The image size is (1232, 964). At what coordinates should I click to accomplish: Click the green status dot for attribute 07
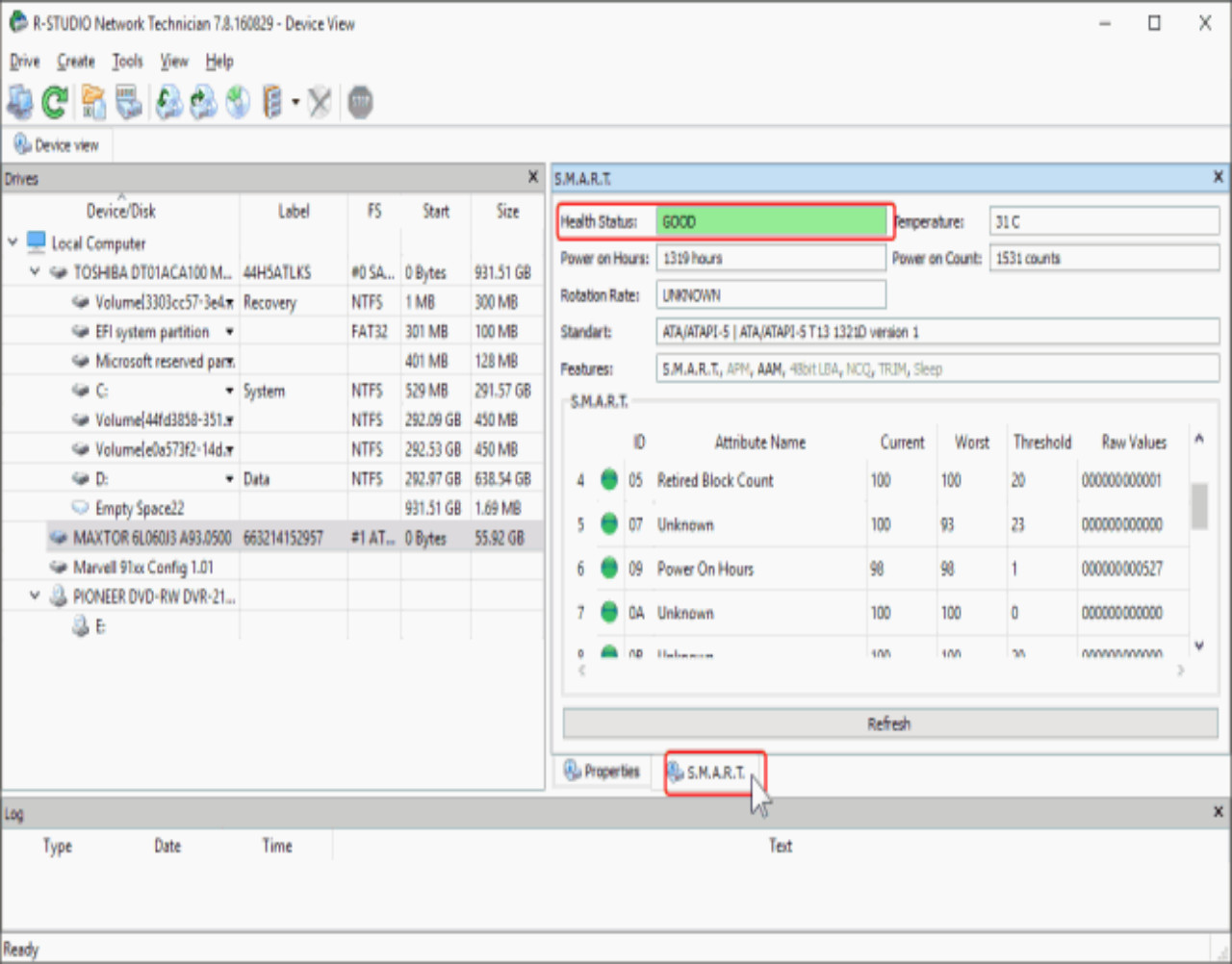point(608,523)
